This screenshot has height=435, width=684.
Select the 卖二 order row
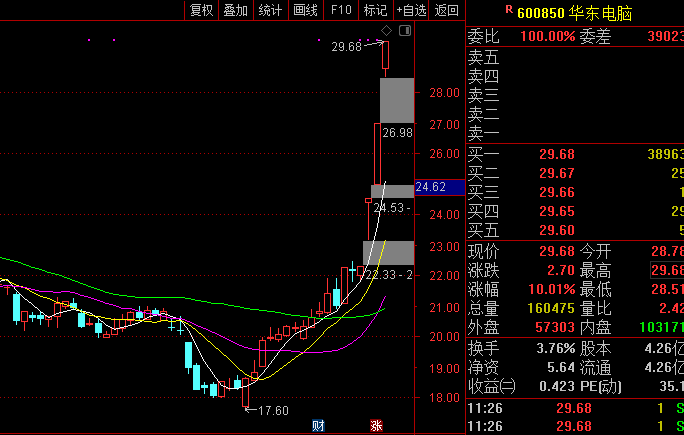click(x=575, y=114)
